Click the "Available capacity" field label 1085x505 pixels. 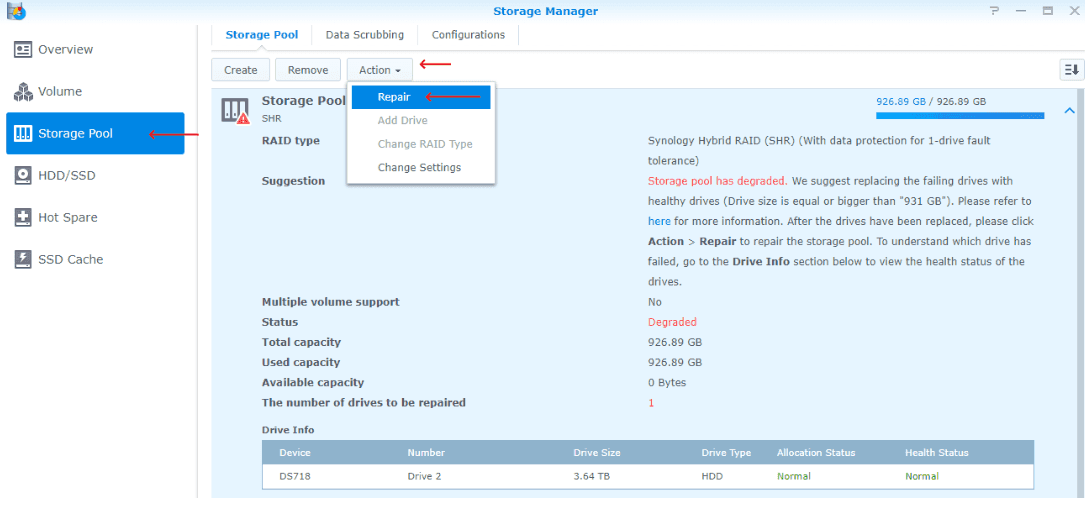coord(313,382)
